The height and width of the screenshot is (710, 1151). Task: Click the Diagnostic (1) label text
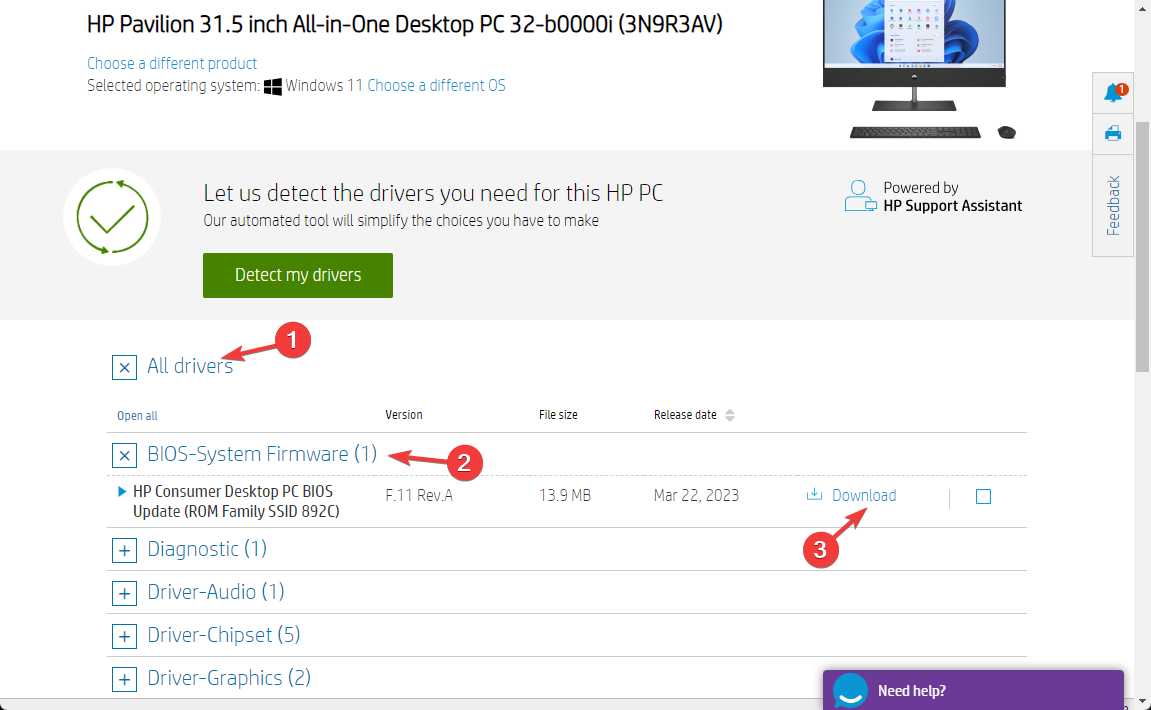[x=207, y=549]
